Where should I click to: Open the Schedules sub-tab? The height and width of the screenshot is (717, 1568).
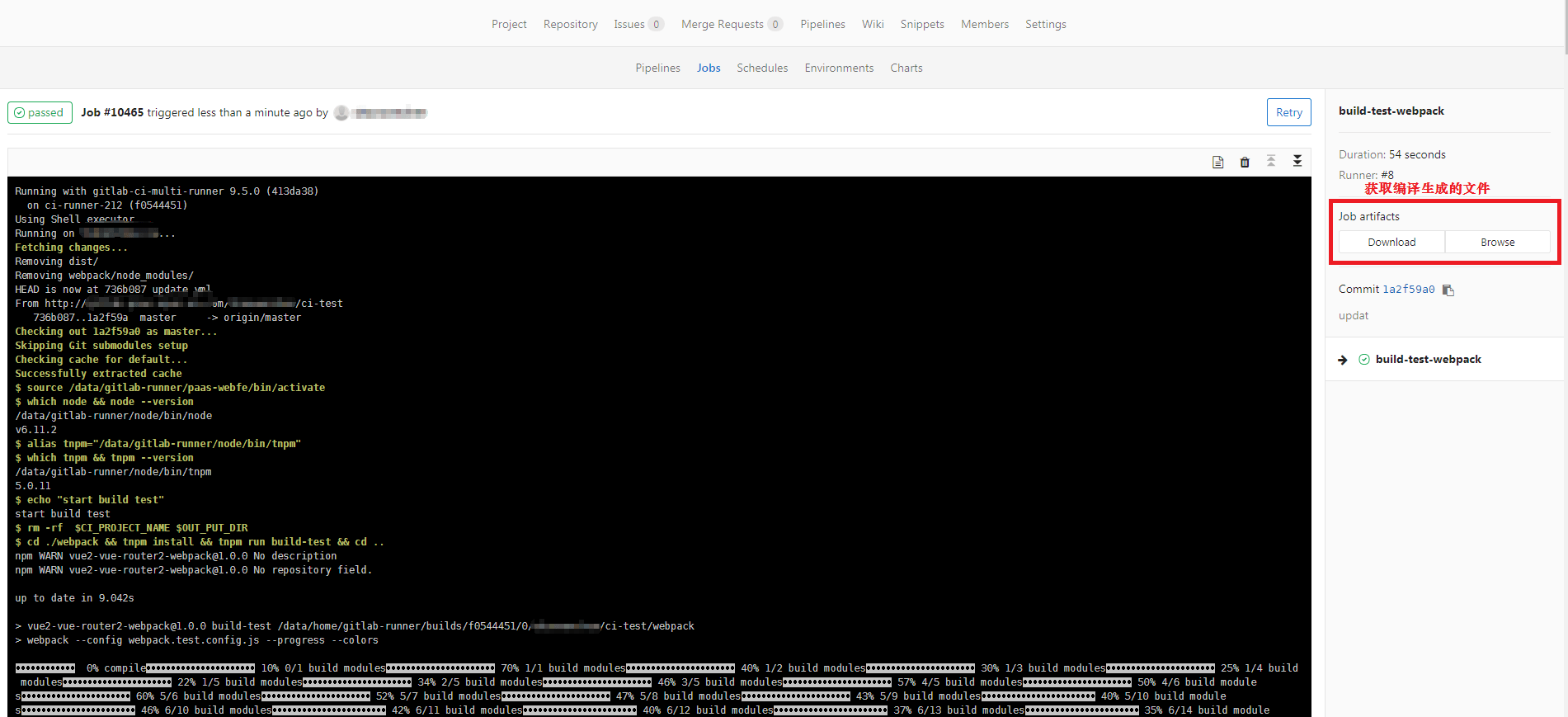[762, 68]
